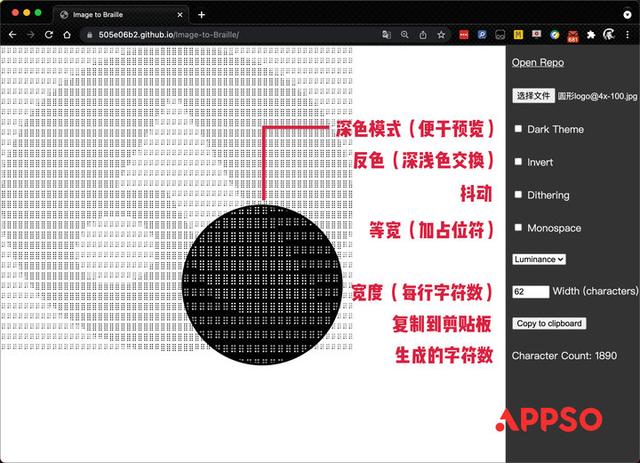Click the Width characters input field
Screen dimensions: 640x463
530,292
